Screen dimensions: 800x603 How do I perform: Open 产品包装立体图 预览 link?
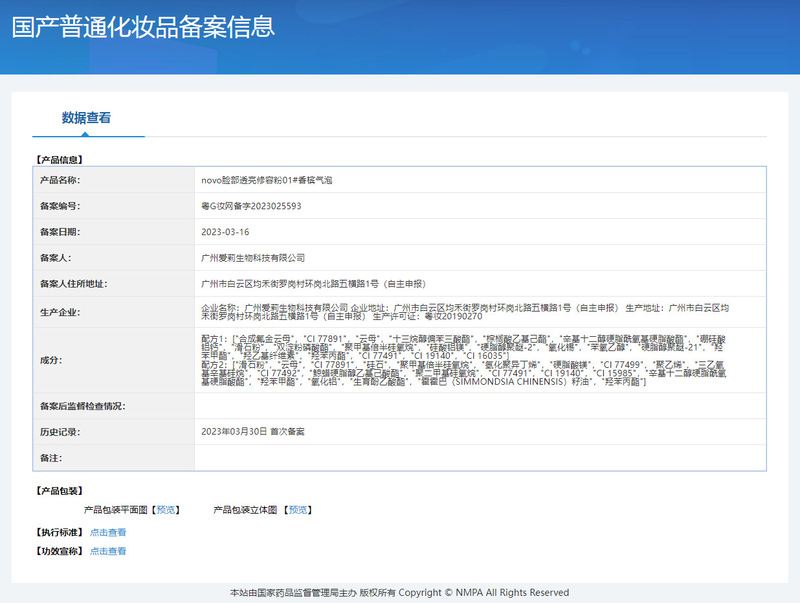coord(298,510)
